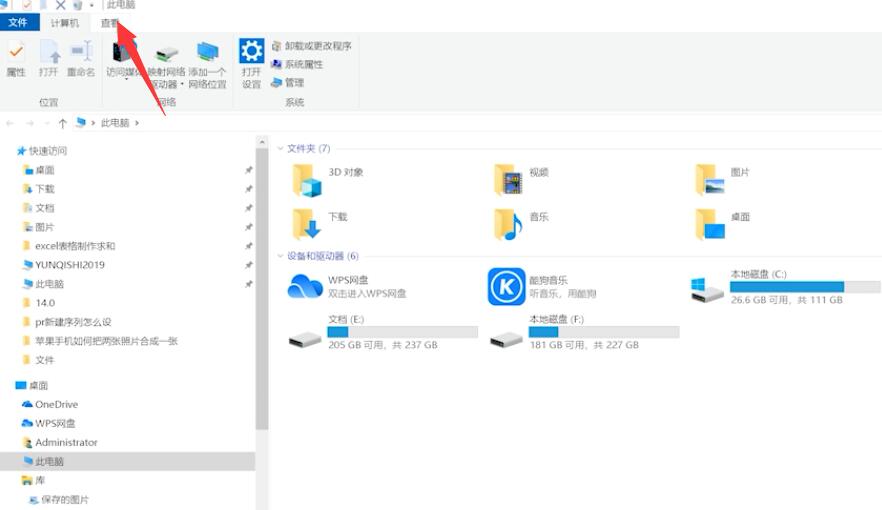Click the 属性 checkmark icon in ribbon
This screenshot has width=882, height=510.
[x=16, y=52]
